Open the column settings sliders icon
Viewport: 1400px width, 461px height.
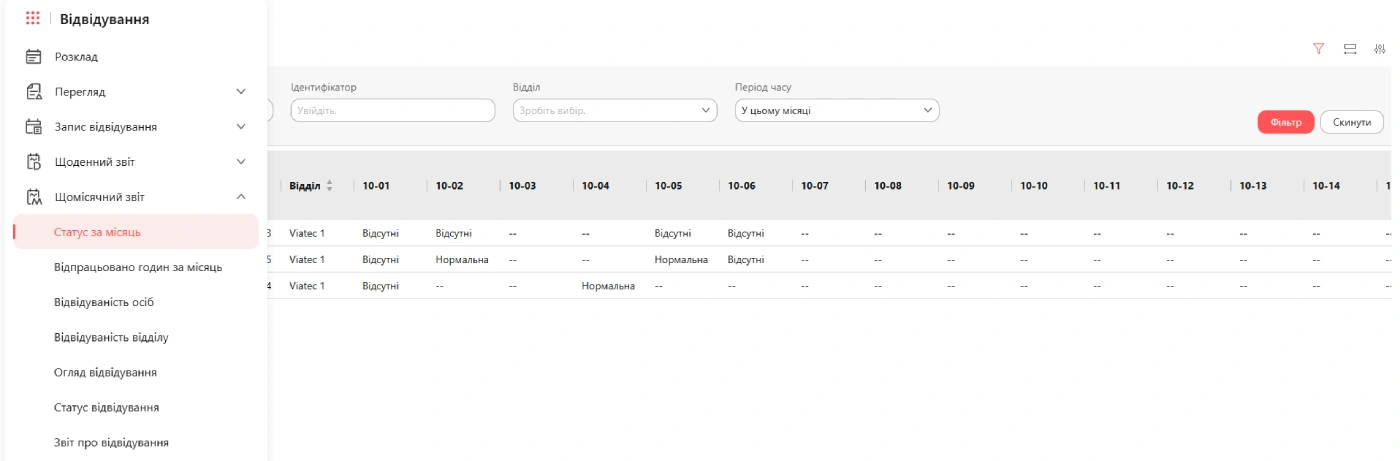point(1380,48)
